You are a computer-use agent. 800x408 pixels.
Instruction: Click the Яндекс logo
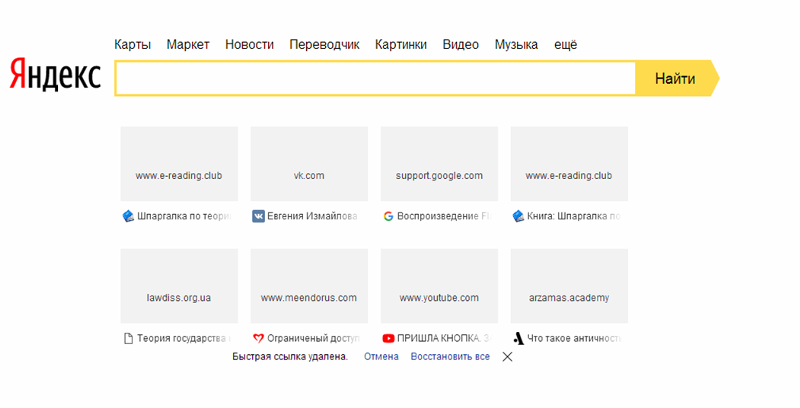tap(56, 74)
